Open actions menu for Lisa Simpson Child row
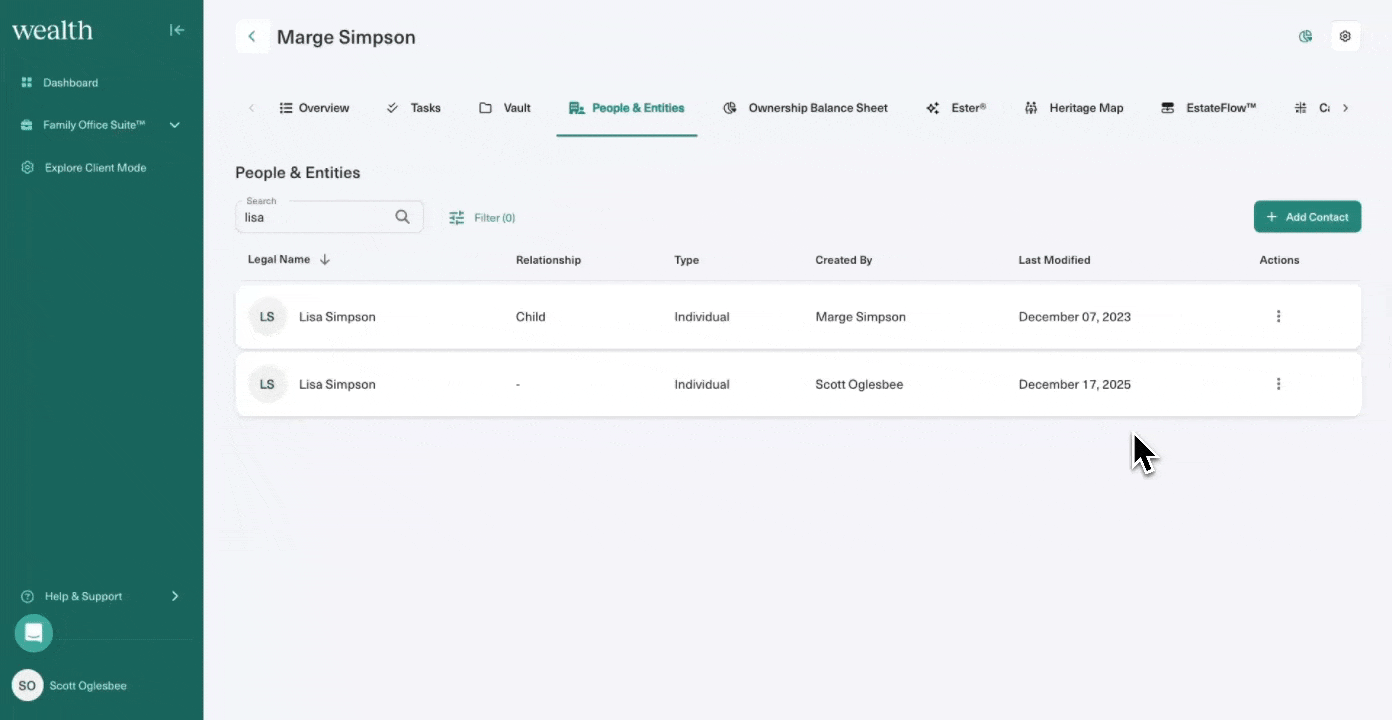 point(1278,317)
